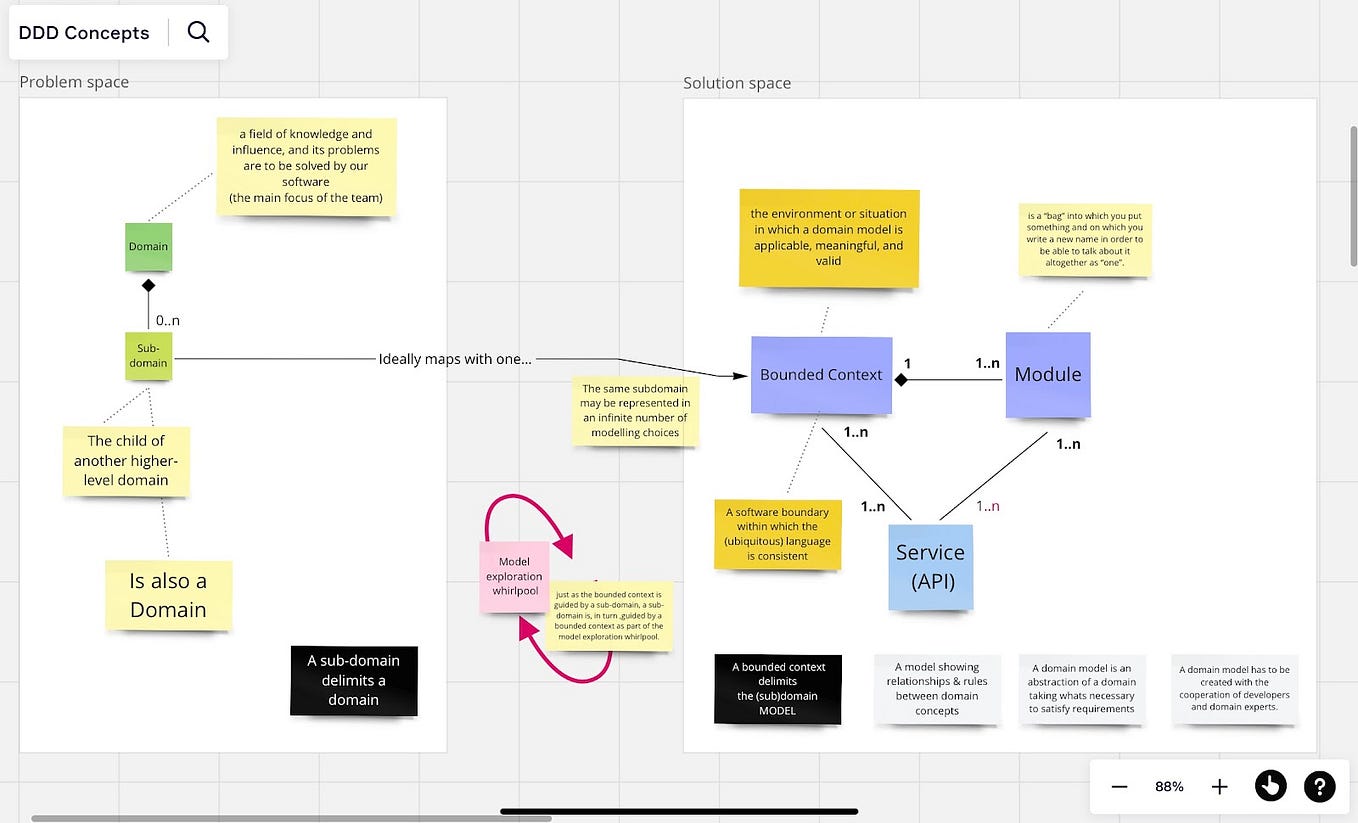Select the 'Is also a Domain' sticky note
Screen dimensions: 1358x823
(x=168, y=596)
